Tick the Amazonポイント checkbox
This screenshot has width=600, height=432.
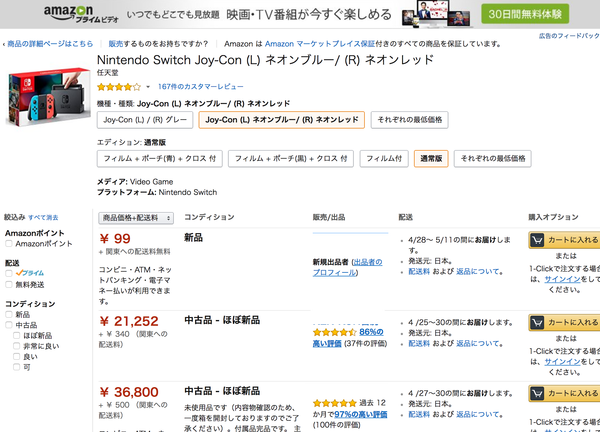9,244
